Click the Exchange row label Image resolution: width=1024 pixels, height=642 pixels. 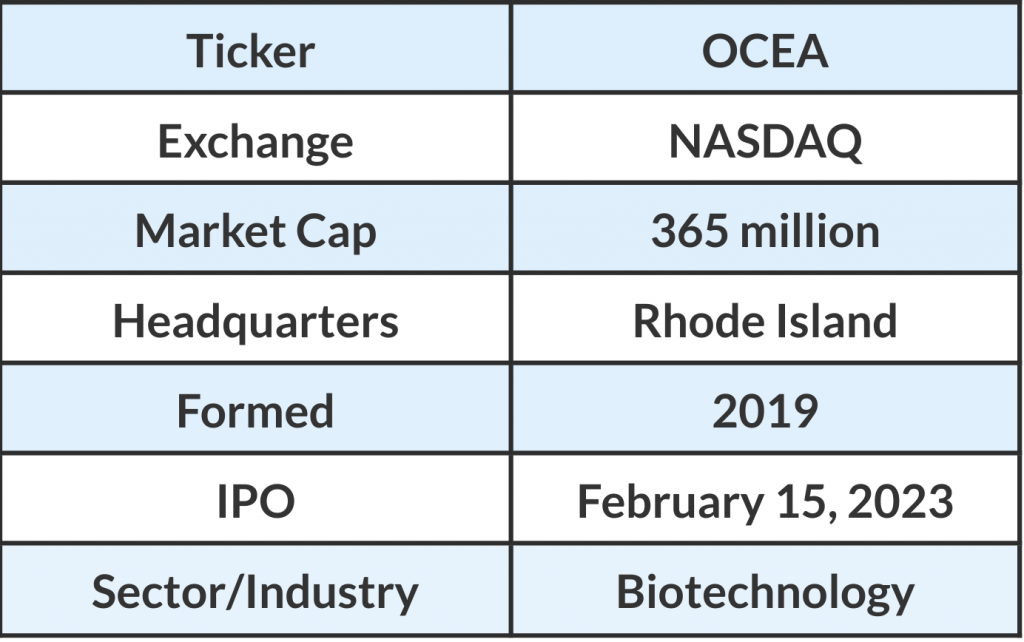(x=255, y=142)
